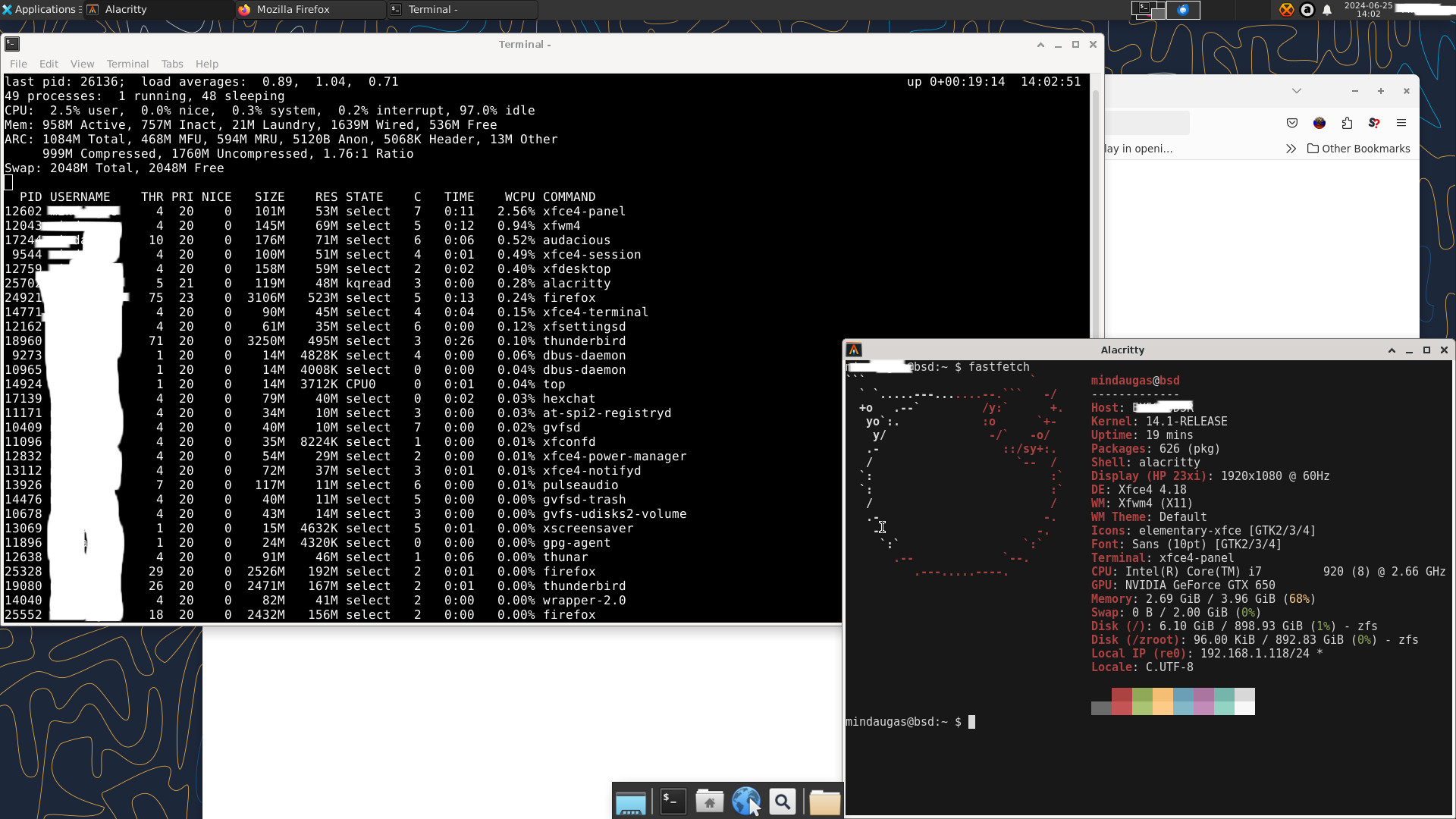Image resolution: width=1456 pixels, height=819 pixels.
Task: Click the red color block in fastfetch
Action: tap(1122, 701)
